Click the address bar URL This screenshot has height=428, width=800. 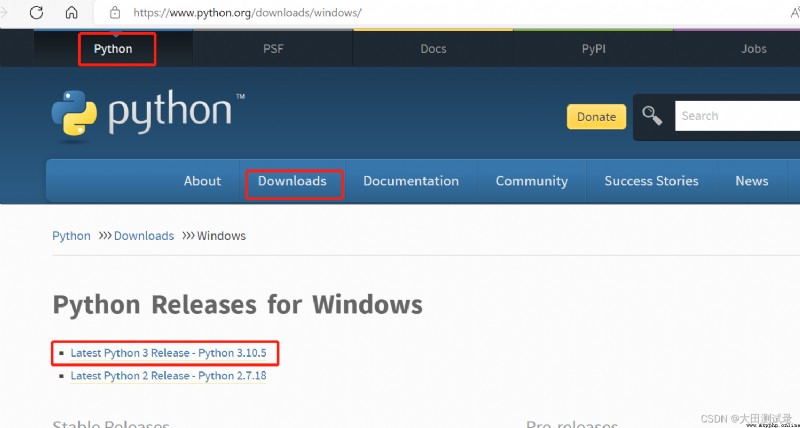tap(247, 12)
